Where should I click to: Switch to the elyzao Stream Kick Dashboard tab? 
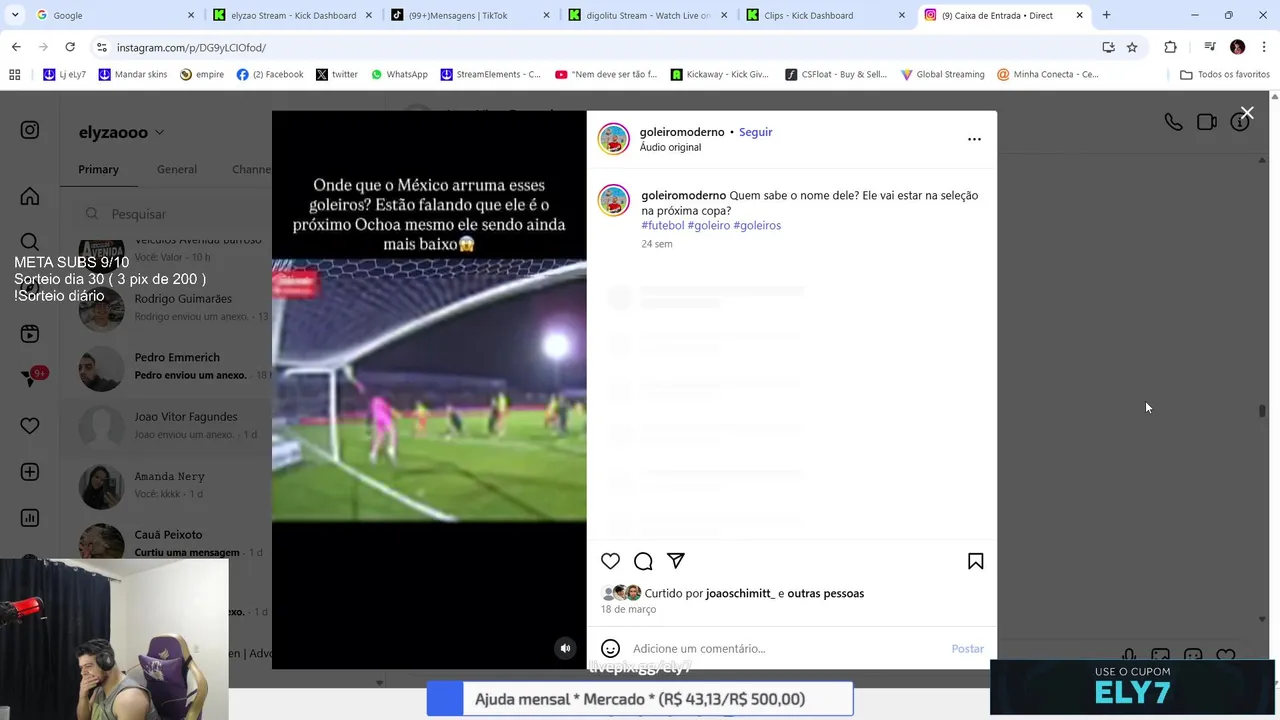(x=290, y=15)
